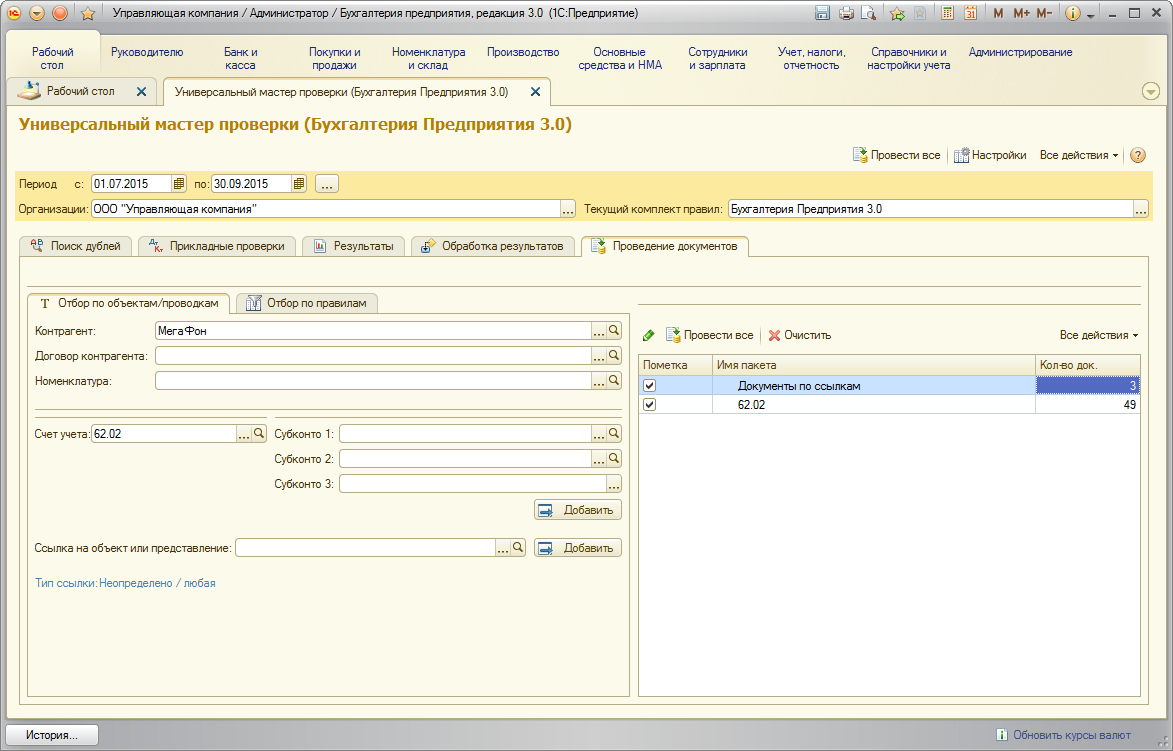The image size is (1173, 751).
Task: Open the current rule set ellipsis button
Action: click(1140, 209)
